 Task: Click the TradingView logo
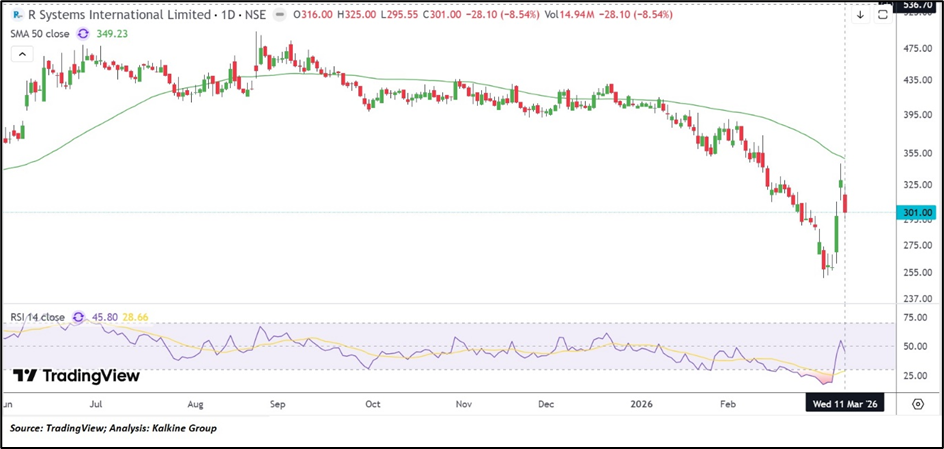(77, 376)
